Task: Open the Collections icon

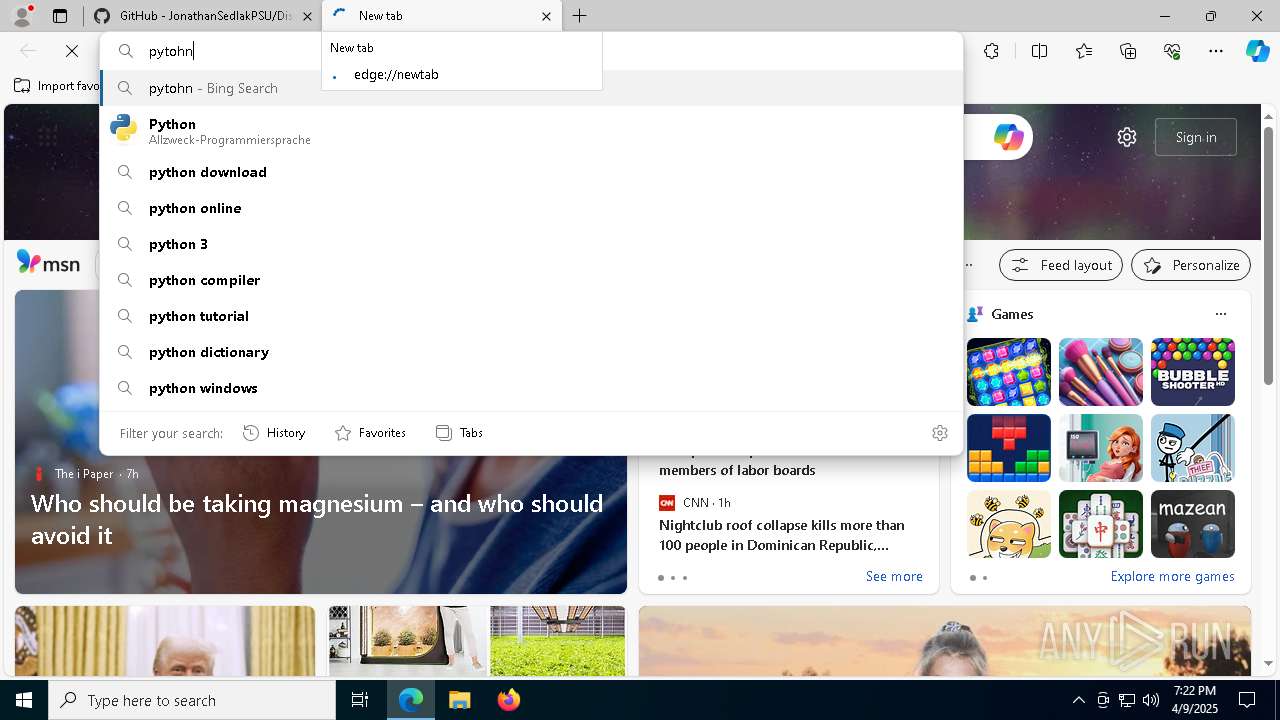Action: (1128, 51)
